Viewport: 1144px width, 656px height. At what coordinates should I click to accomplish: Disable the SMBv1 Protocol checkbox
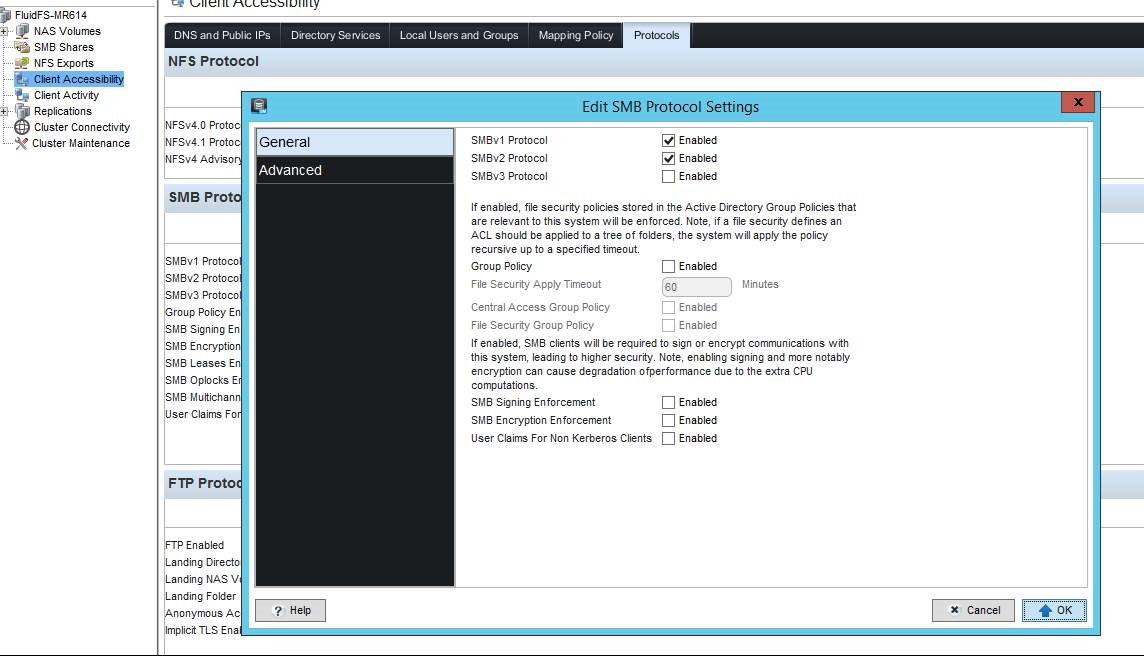pos(668,140)
